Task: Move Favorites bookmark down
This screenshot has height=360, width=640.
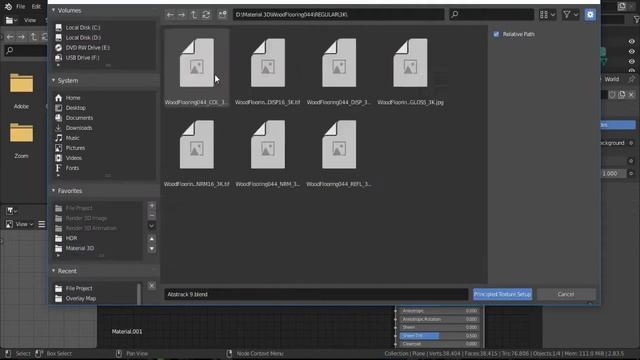Action: pyautogui.click(x=151, y=249)
